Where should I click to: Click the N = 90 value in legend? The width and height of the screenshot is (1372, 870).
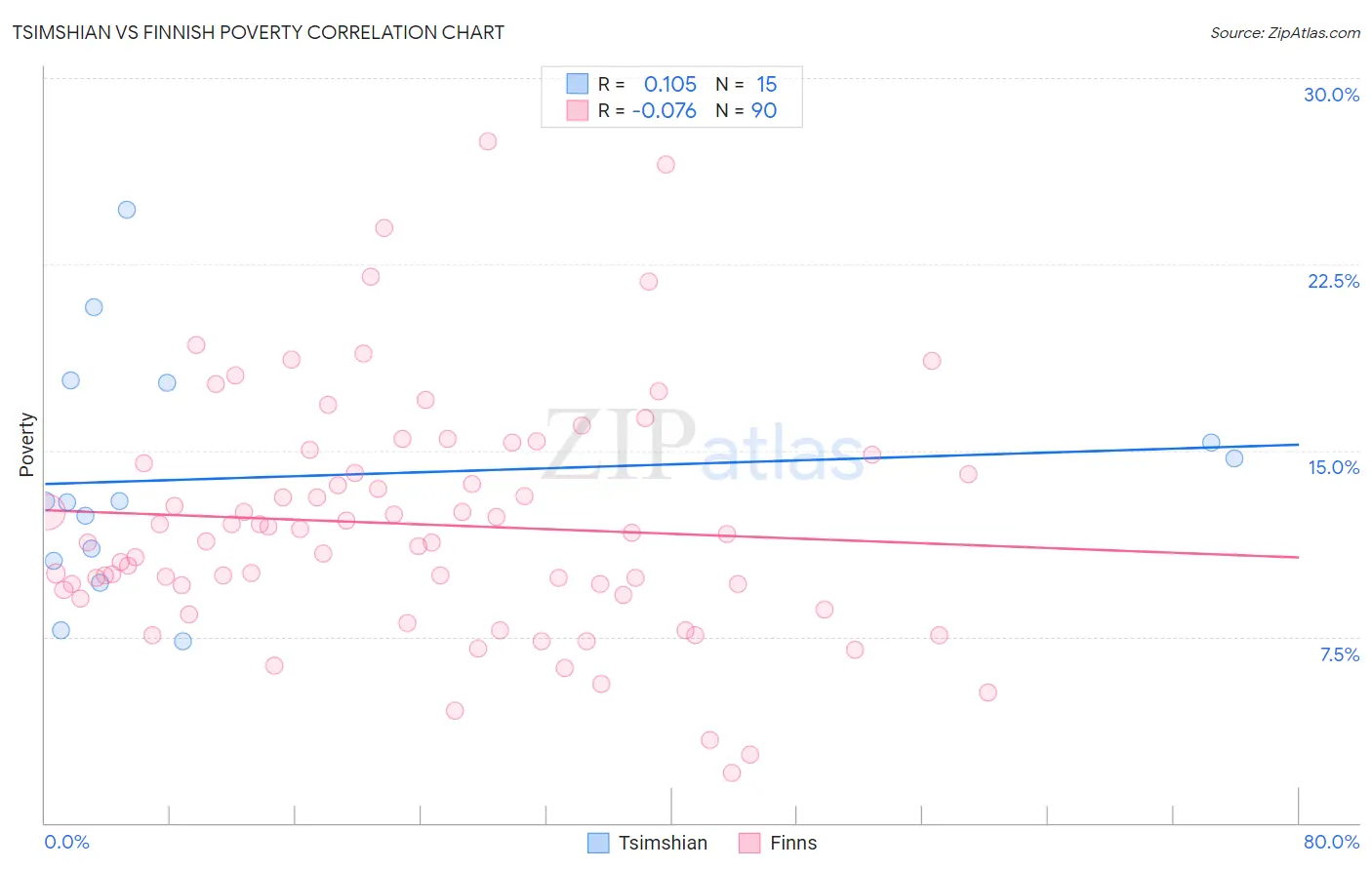point(747,110)
